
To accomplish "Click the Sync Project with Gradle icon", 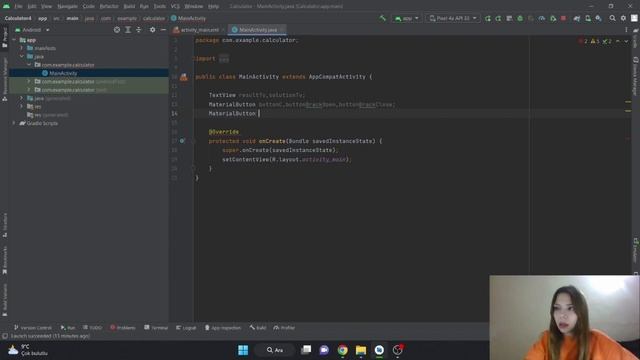I will click(577, 18).
